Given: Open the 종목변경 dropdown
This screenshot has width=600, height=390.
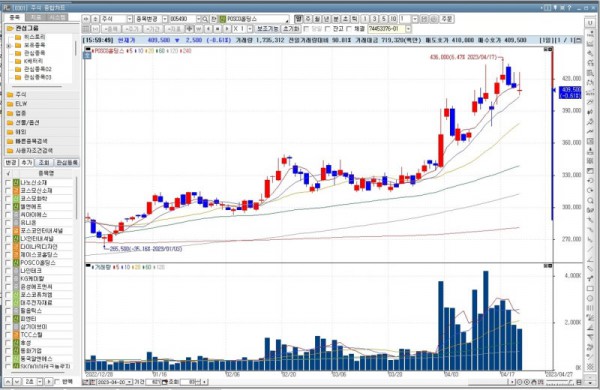Looking at the screenshot, I should 165,19.
